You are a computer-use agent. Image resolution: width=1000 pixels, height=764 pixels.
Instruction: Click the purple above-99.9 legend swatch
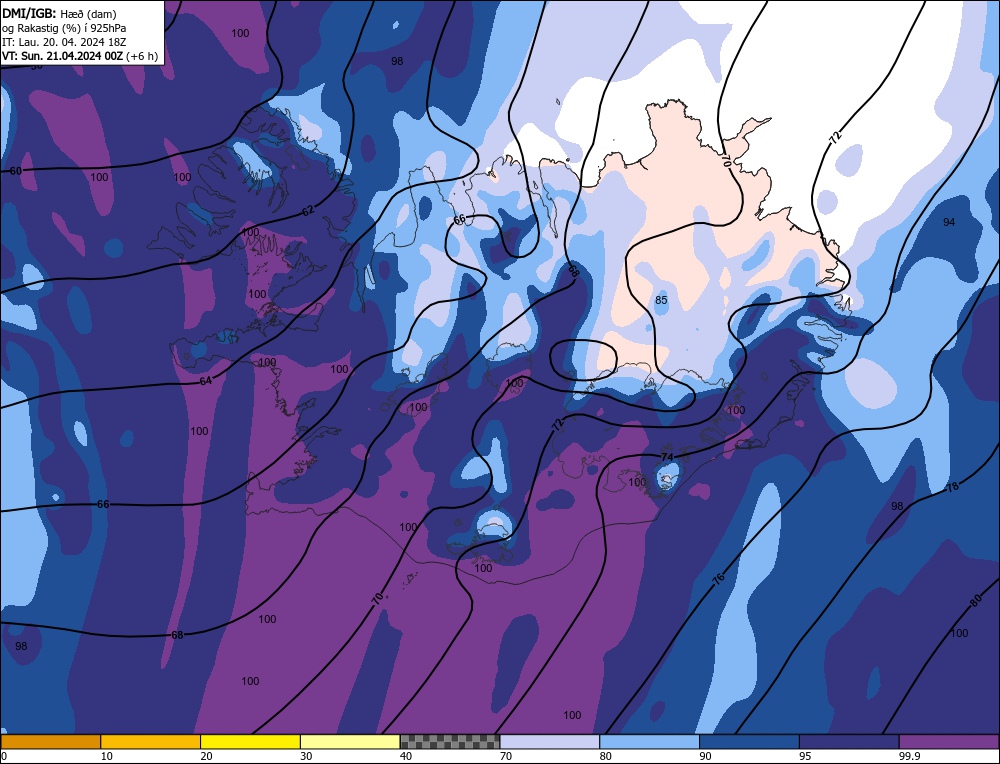point(949,741)
